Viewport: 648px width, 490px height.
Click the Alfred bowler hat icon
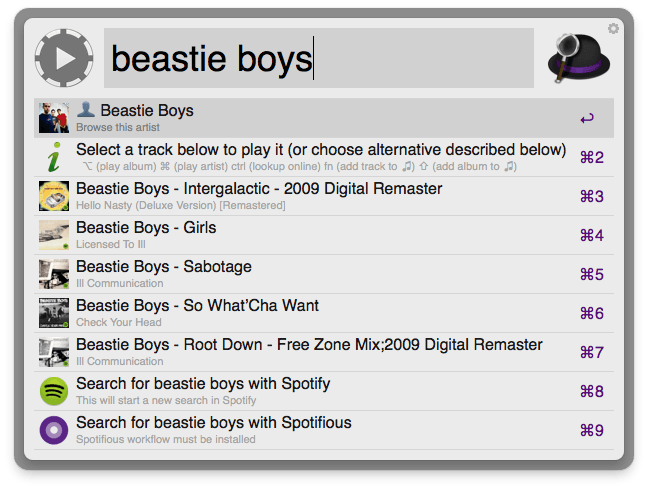580,60
